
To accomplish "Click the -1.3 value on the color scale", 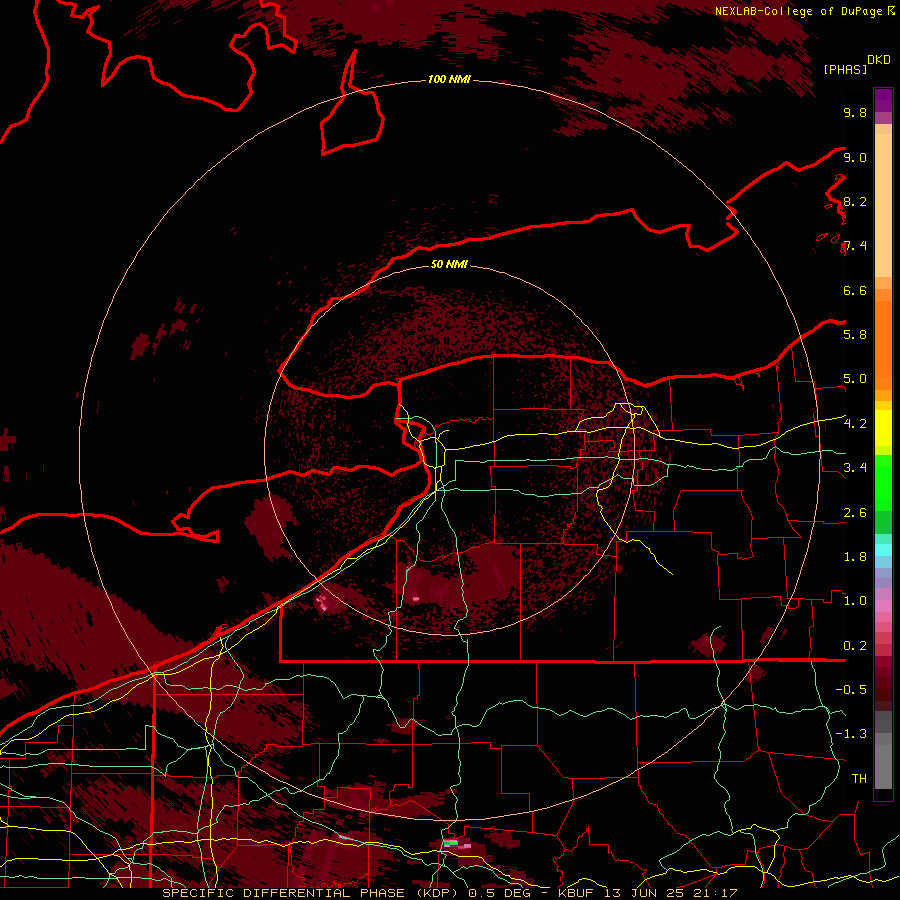I will tap(851, 734).
